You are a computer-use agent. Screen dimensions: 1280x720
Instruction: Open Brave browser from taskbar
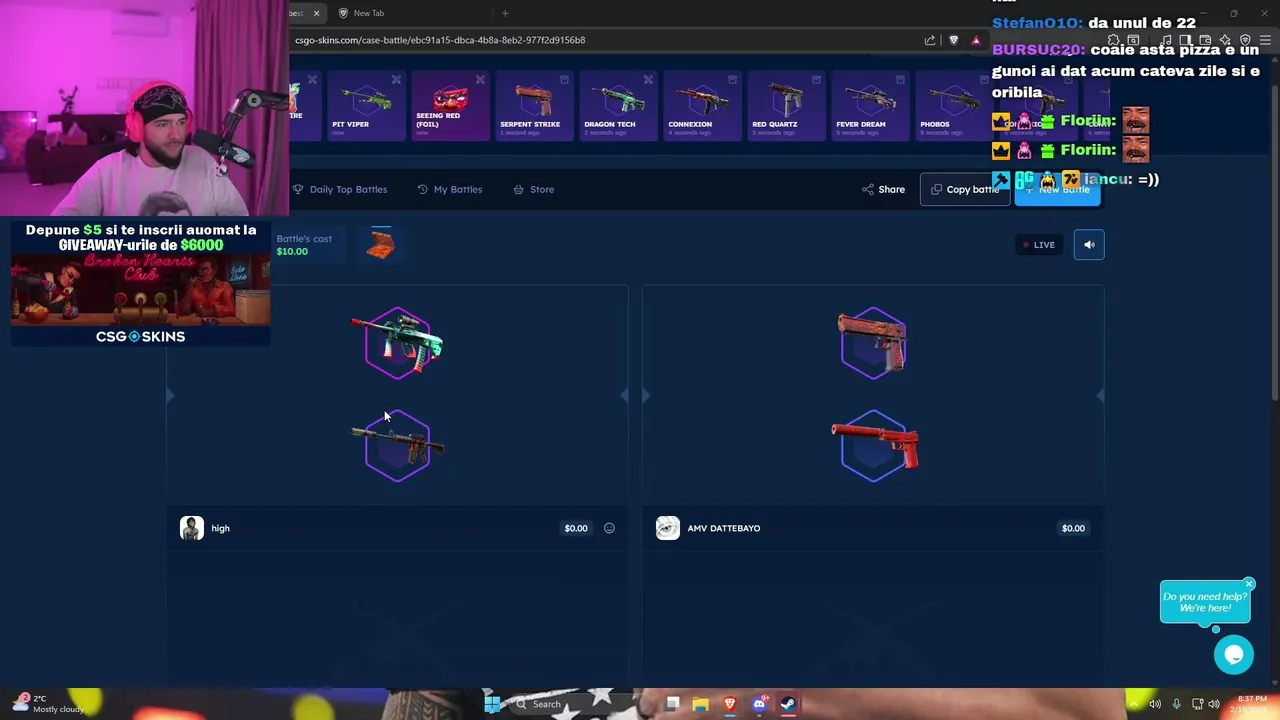pos(730,704)
